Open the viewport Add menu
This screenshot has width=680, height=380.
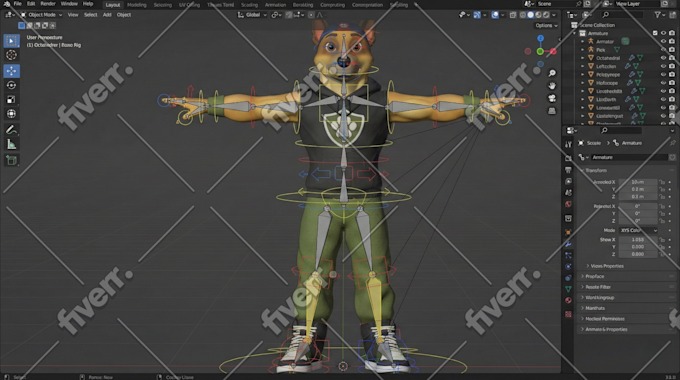(107, 15)
